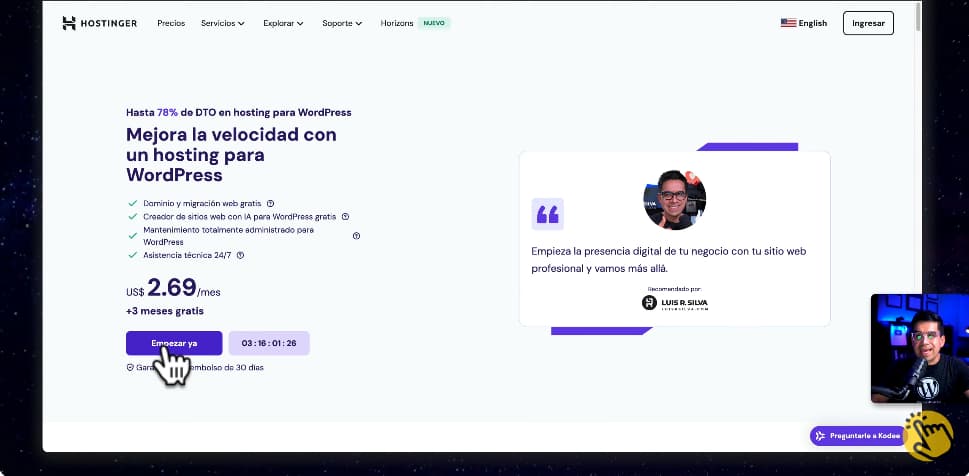Viewport: 969px width, 476px height.
Task: Expand the Soporte dropdown menu
Action: click(x=342, y=23)
